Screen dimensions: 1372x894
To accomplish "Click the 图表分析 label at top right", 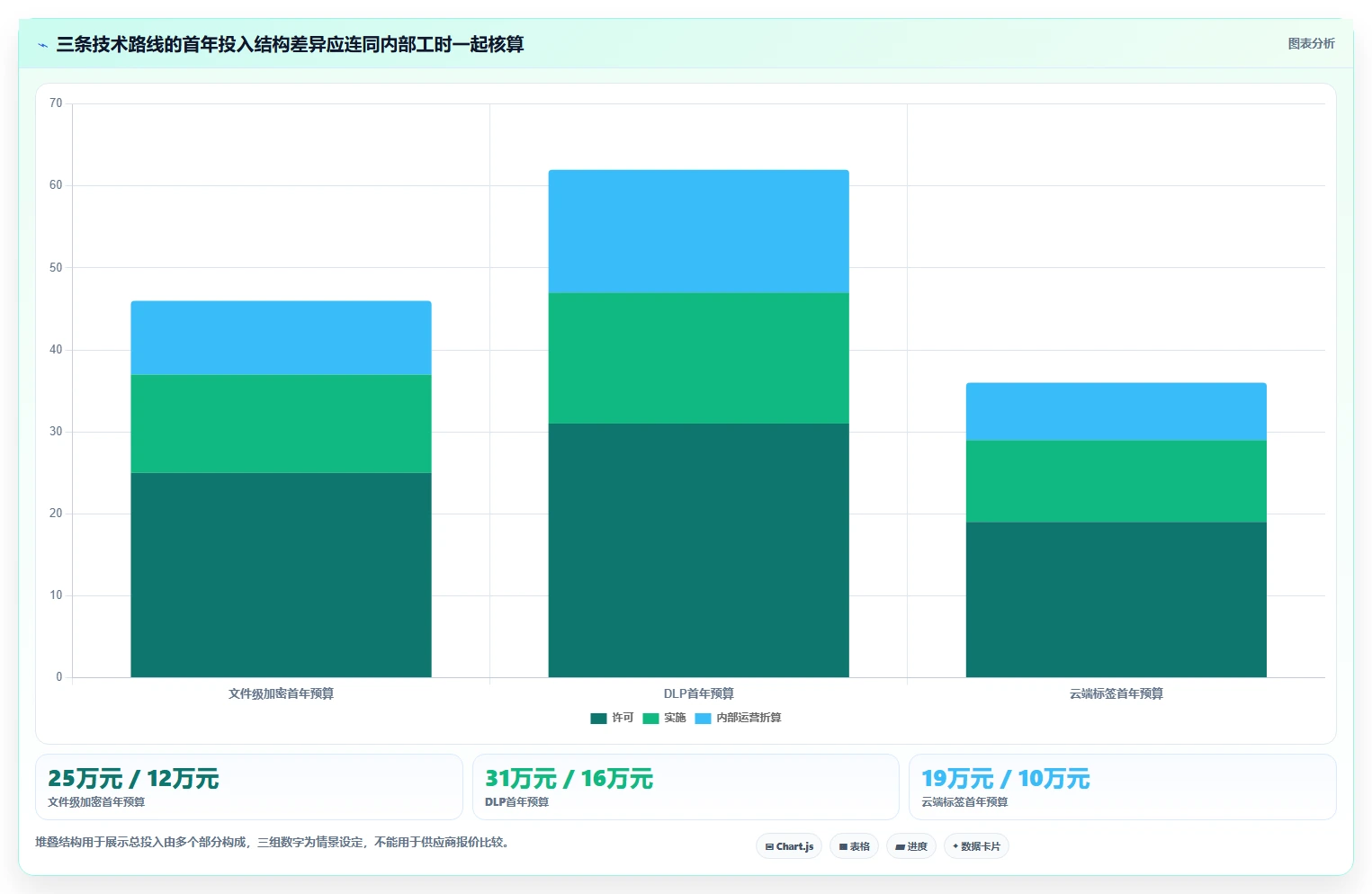I will pyautogui.click(x=1311, y=43).
